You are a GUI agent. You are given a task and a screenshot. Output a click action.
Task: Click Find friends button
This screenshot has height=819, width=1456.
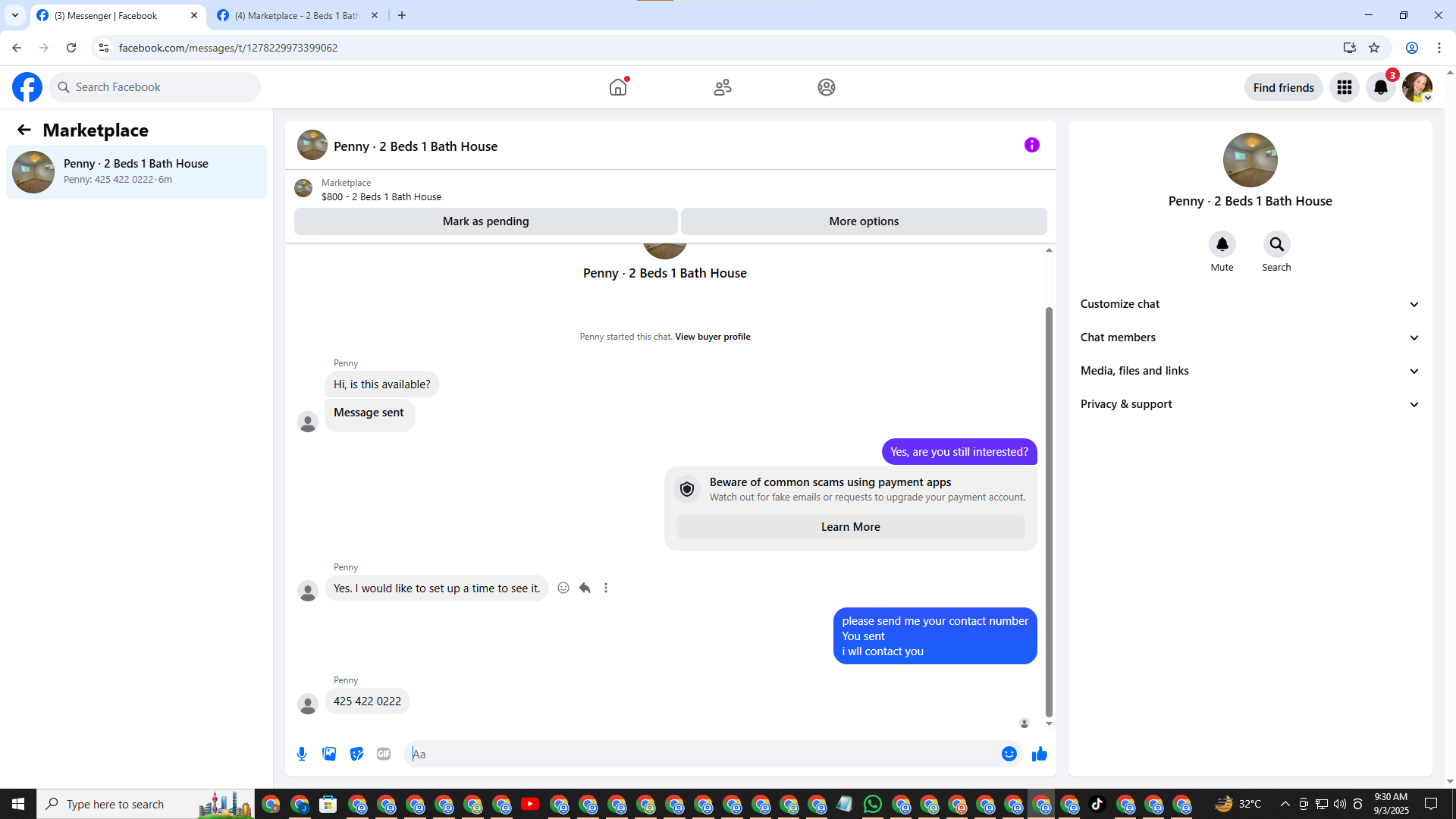click(x=1284, y=87)
